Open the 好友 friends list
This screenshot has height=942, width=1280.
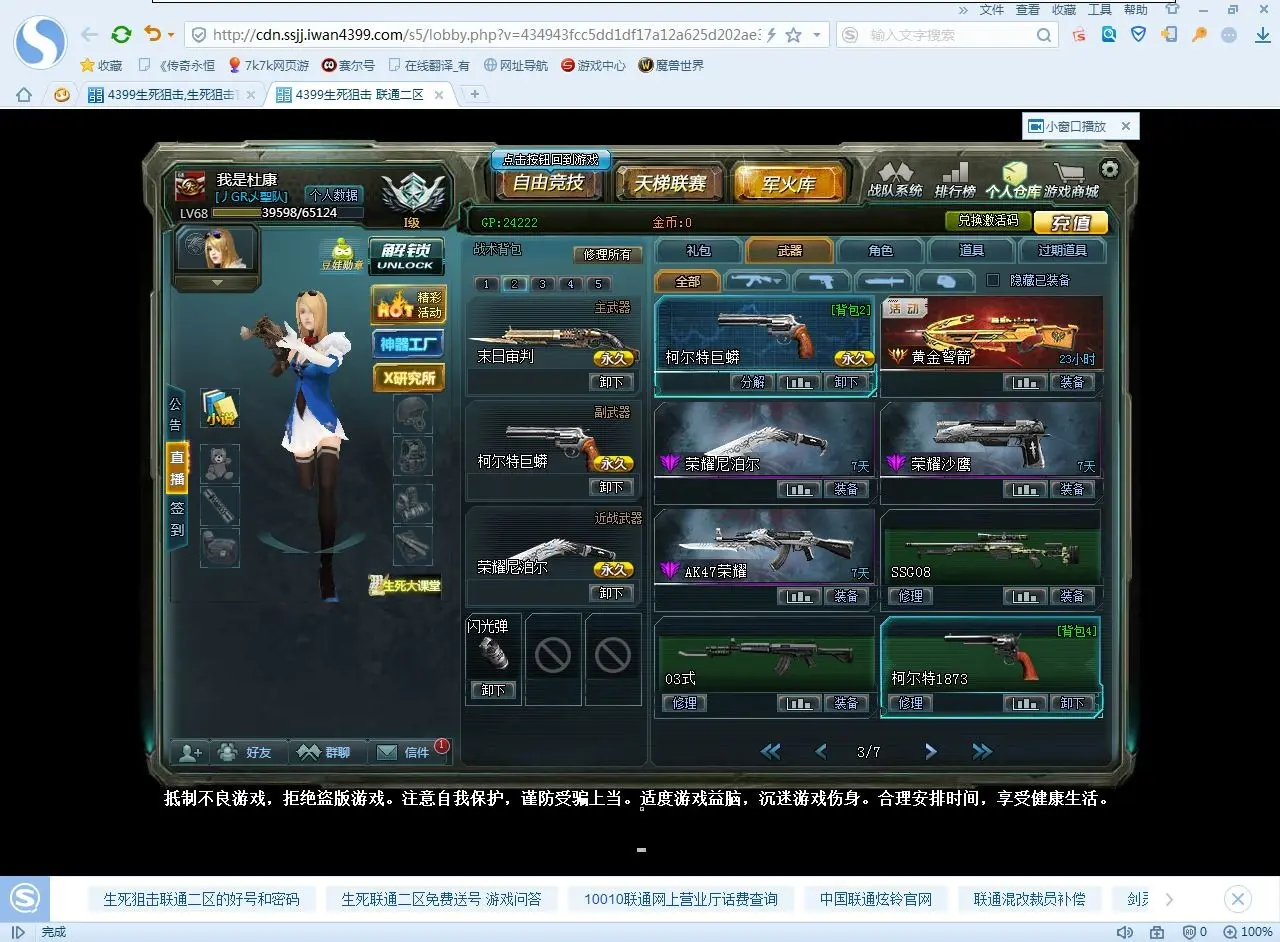pyautogui.click(x=246, y=752)
